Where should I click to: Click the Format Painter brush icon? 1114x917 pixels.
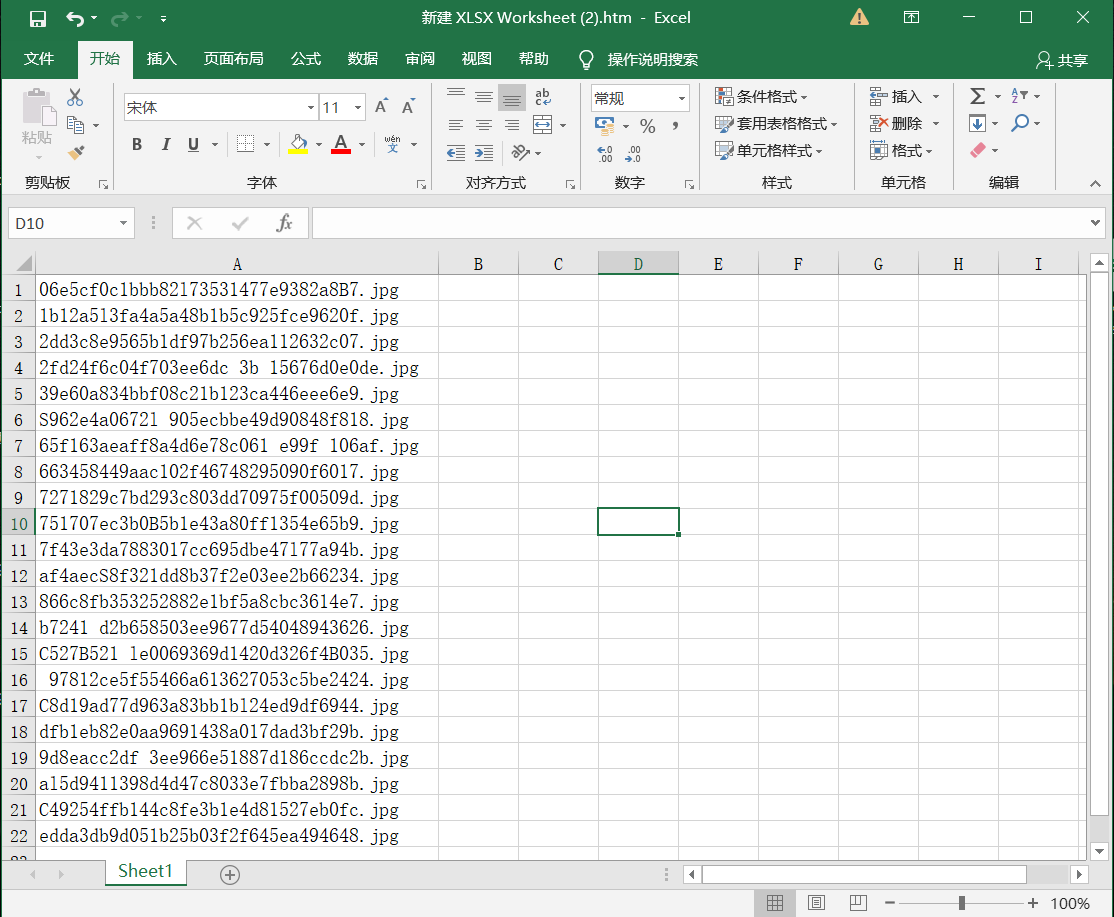76,152
